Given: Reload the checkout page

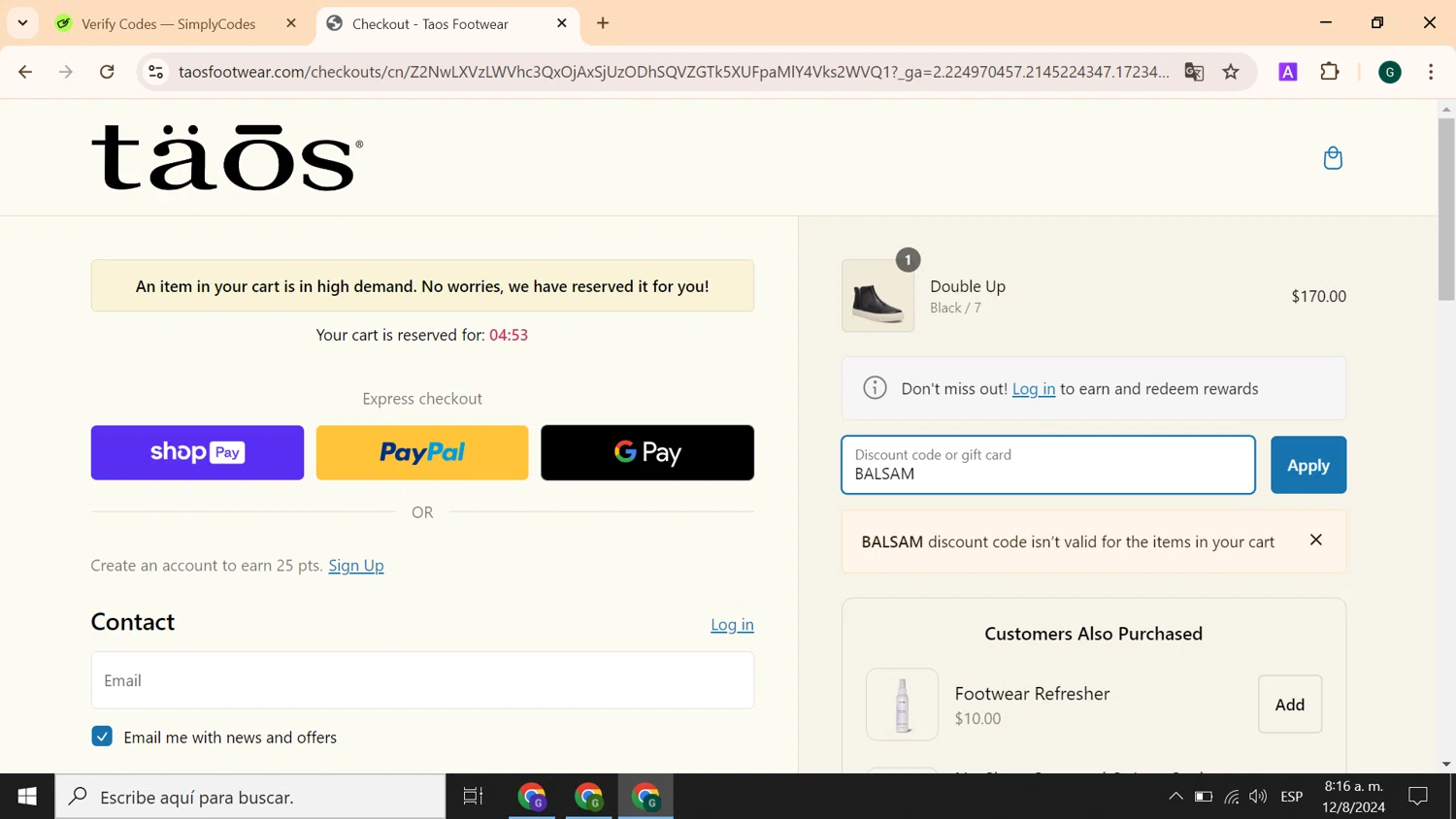Looking at the screenshot, I should click(x=107, y=72).
